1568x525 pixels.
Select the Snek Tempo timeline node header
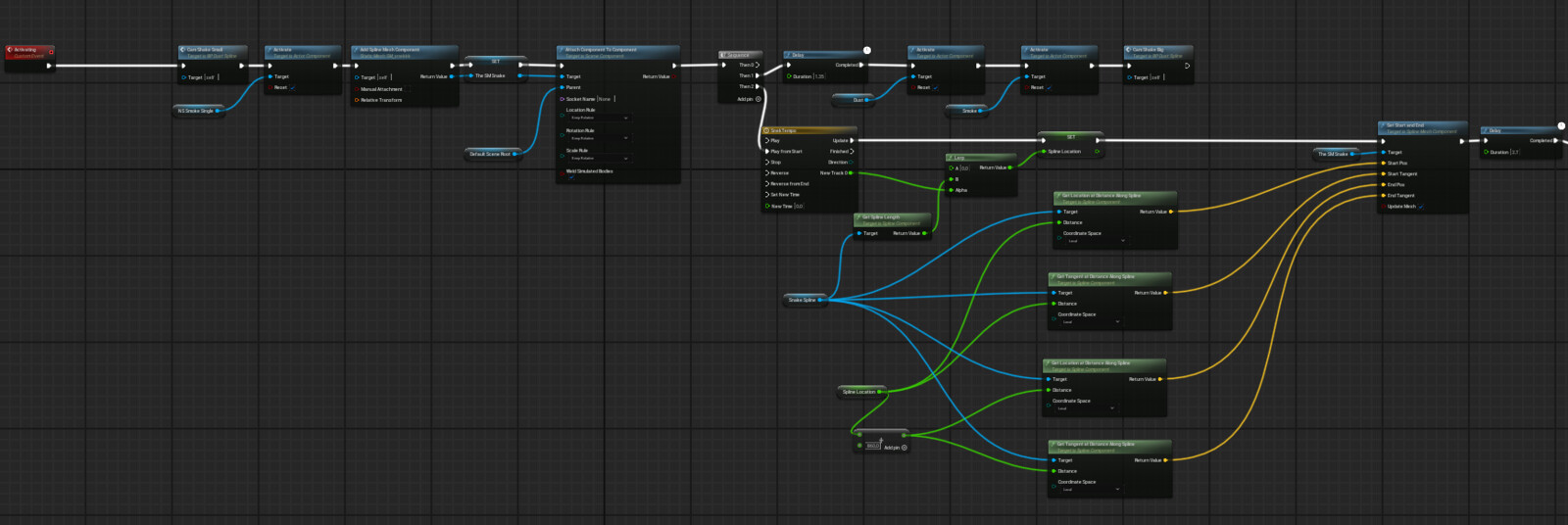coord(809,130)
